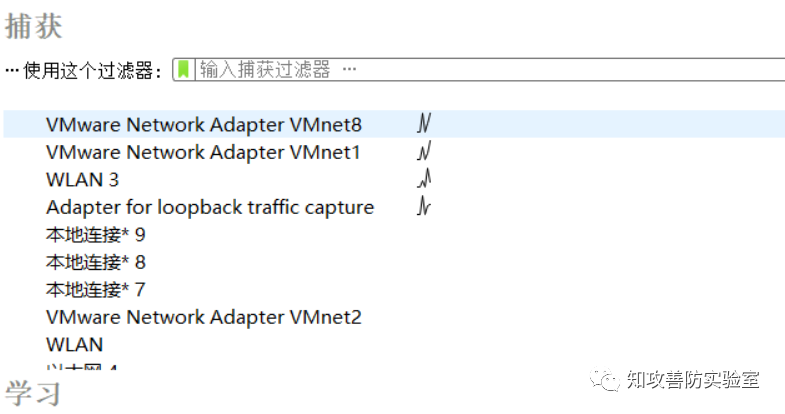Screen dimensions: 785x414
Task: Select the WLAN 3 interface
Action: (x=83, y=179)
